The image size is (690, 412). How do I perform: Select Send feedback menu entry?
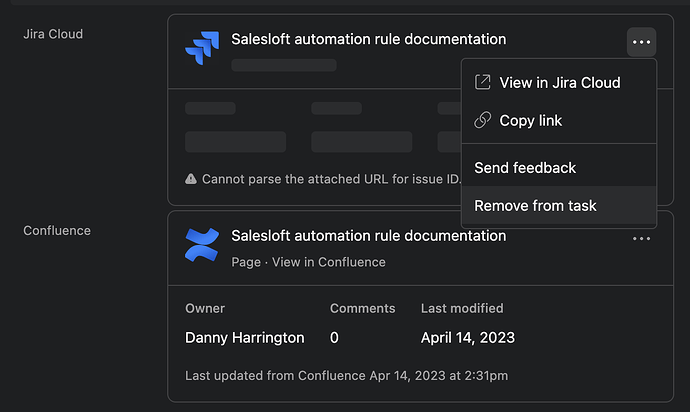point(559,168)
